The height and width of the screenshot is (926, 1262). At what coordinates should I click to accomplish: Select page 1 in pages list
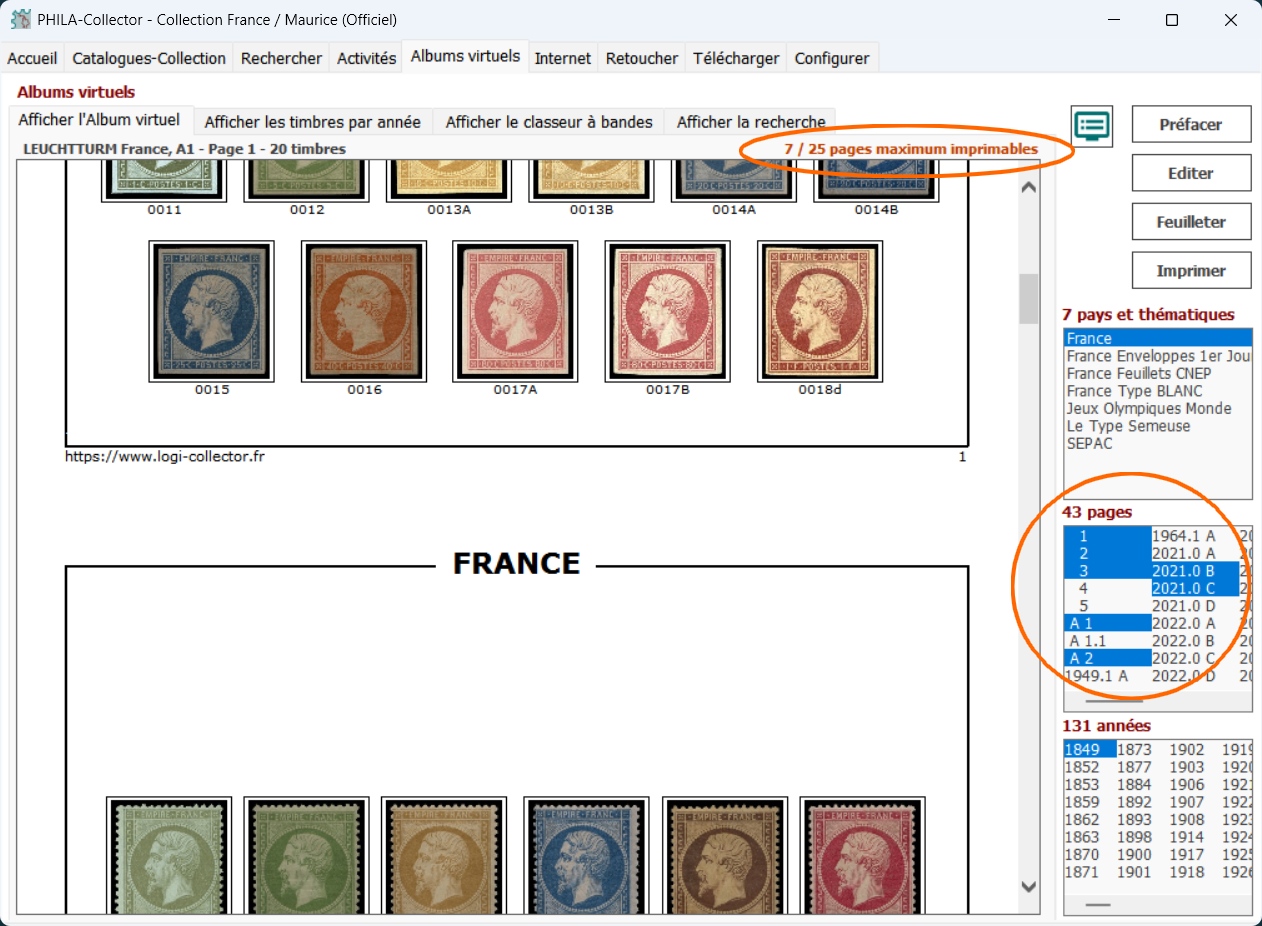[1108, 536]
